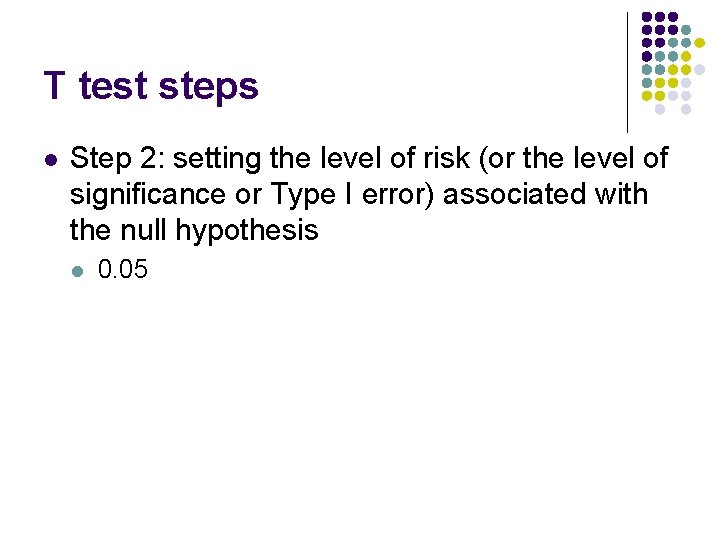The height and width of the screenshot is (540, 720).
Task: Select the teal sub-bullet before 0.05
Action: [x=78, y=271]
